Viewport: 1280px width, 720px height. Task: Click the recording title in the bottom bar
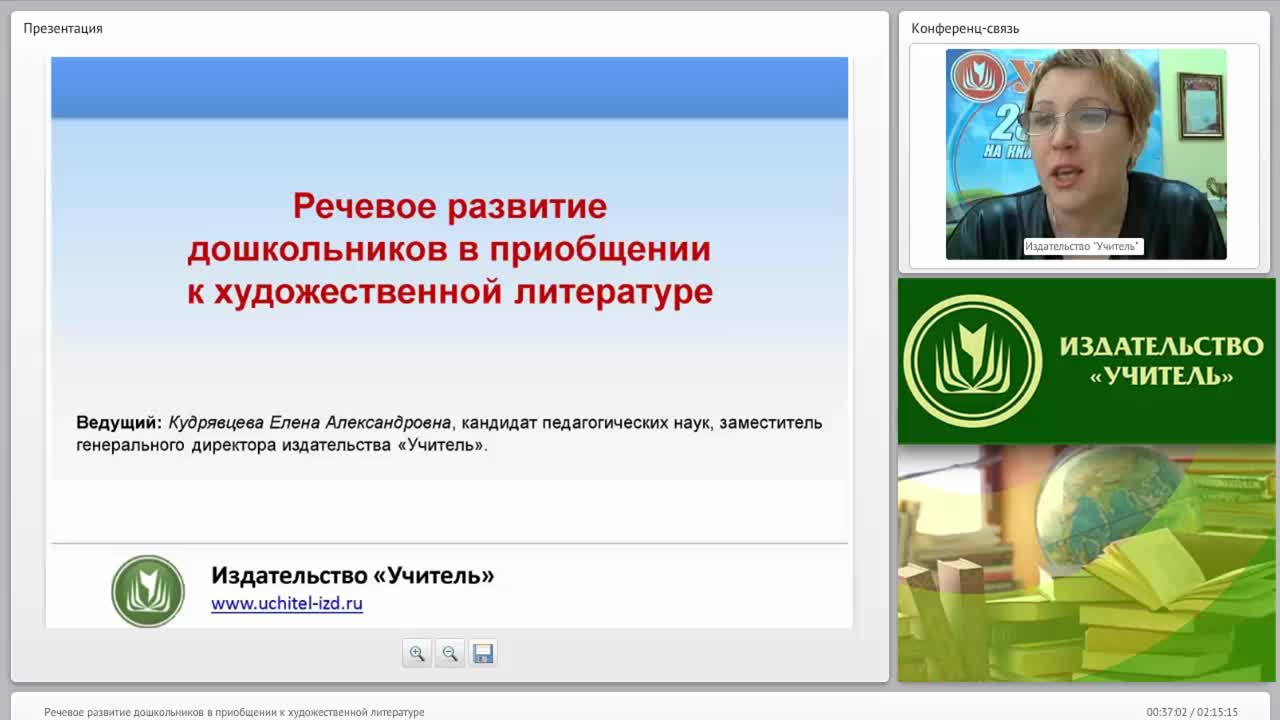[234, 712]
